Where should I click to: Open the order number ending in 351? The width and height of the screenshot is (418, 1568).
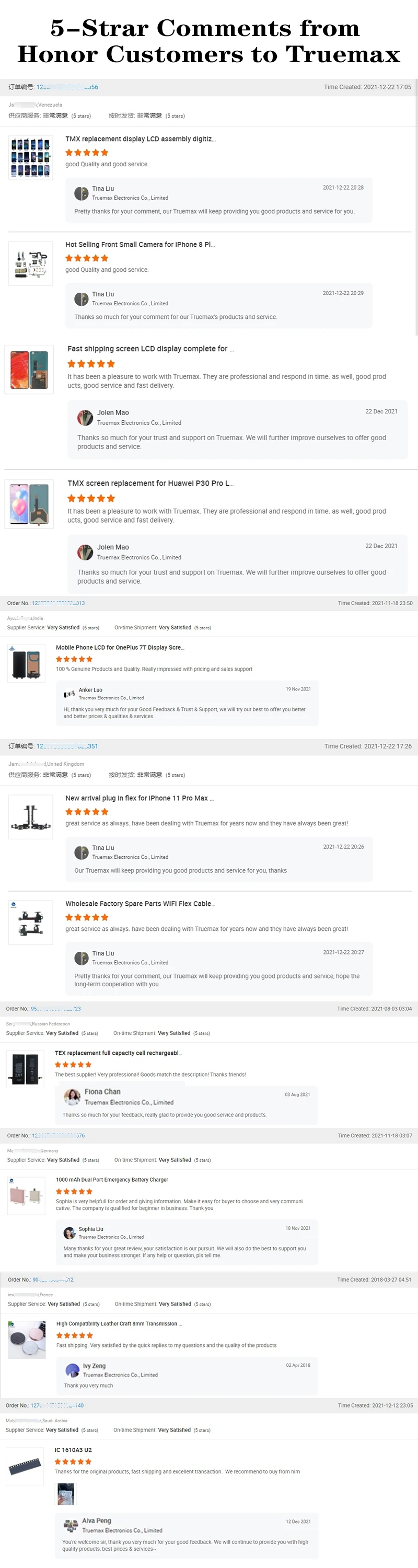(x=67, y=746)
